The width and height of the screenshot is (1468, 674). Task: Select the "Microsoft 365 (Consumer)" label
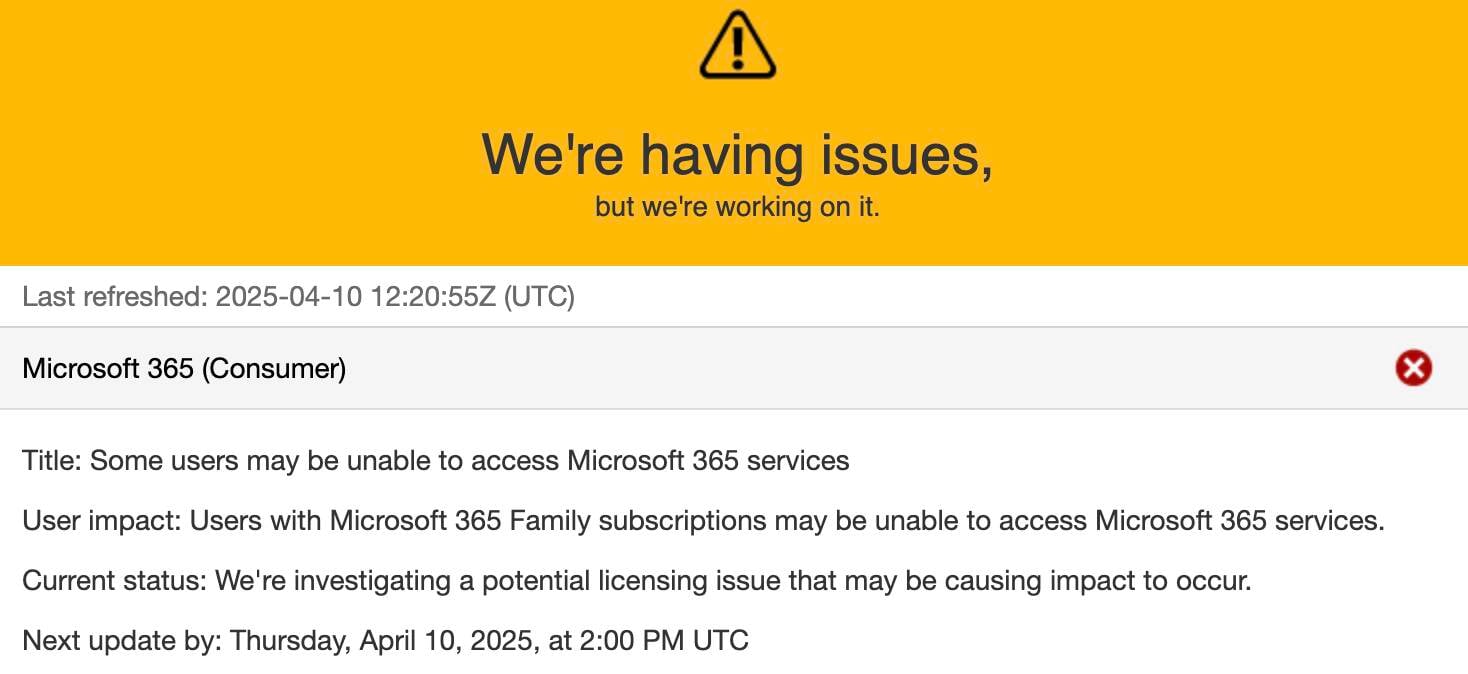coord(184,369)
